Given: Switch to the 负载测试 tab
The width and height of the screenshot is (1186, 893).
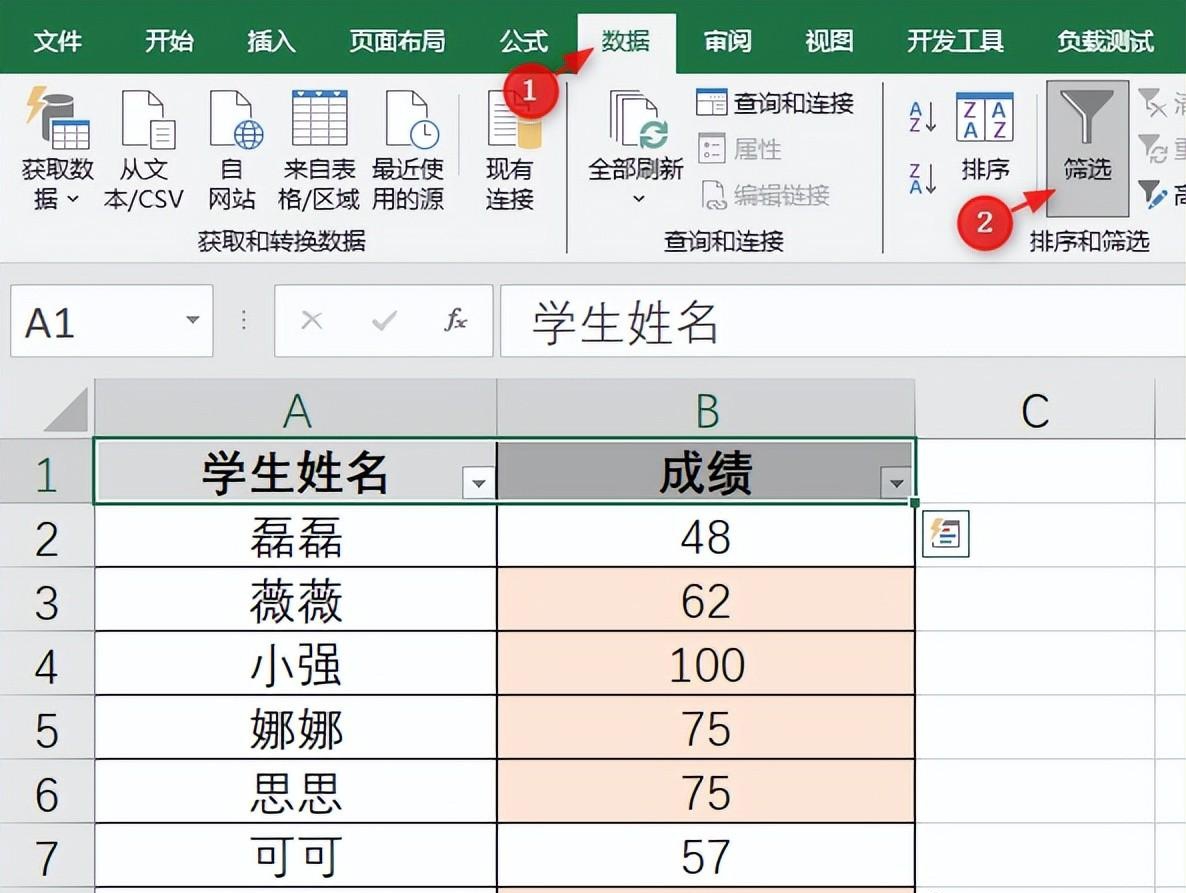Looking at the screenshot, I should (1105, 41).
